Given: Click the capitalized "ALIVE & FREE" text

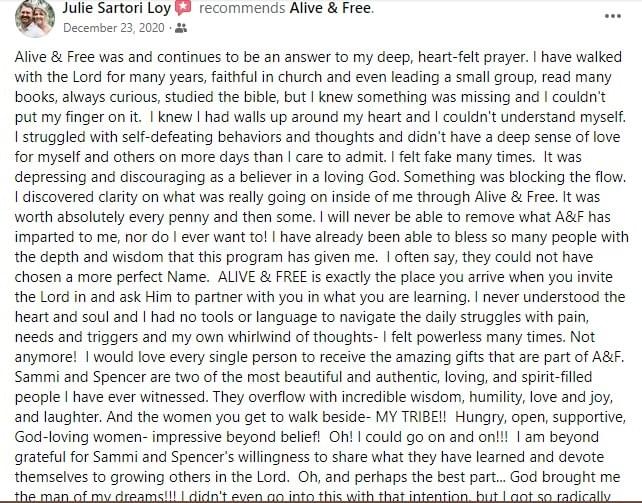Looking at the screenshot, I should point(262,277).
